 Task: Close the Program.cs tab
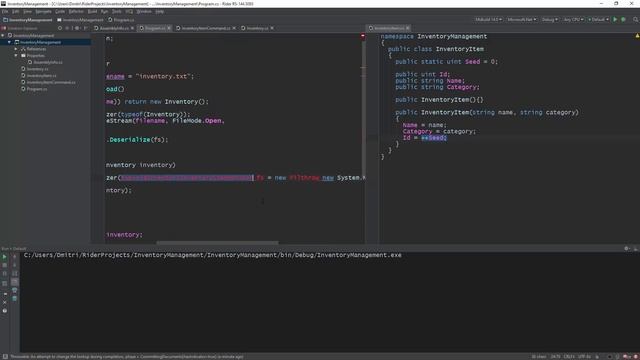pyautogui.click(x=169, y=28)
